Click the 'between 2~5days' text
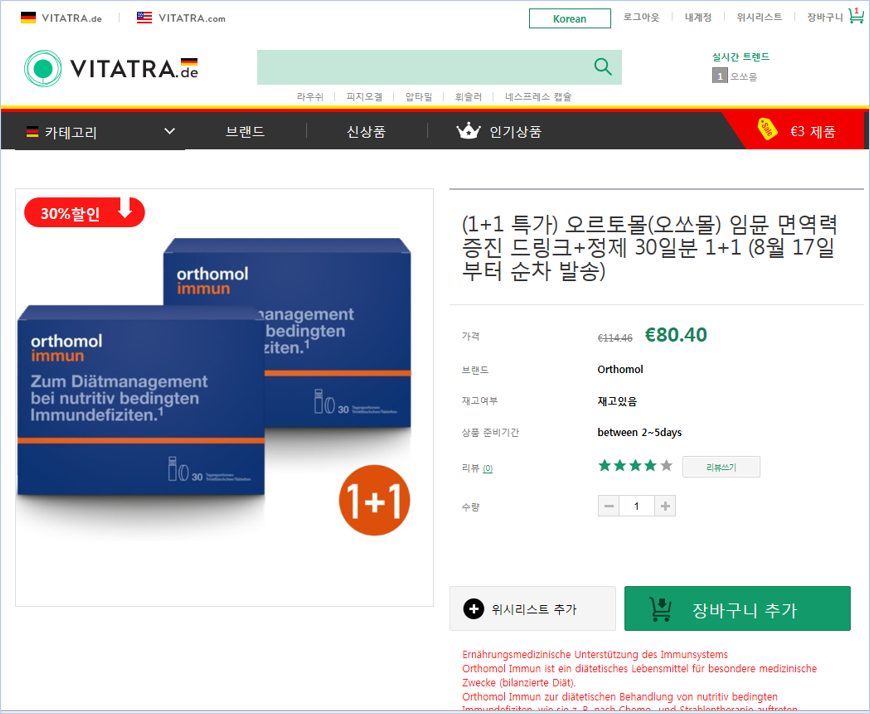870x714 pixels. [639, 432]
